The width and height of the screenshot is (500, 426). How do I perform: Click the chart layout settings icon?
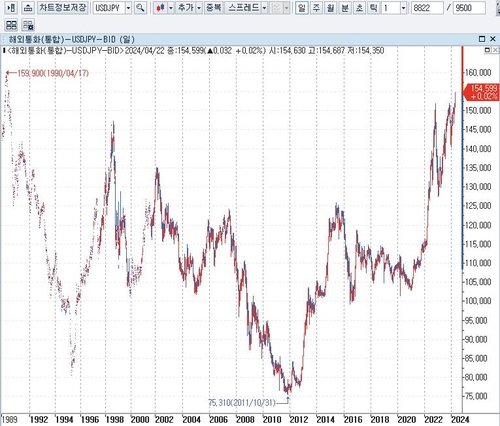28,25
